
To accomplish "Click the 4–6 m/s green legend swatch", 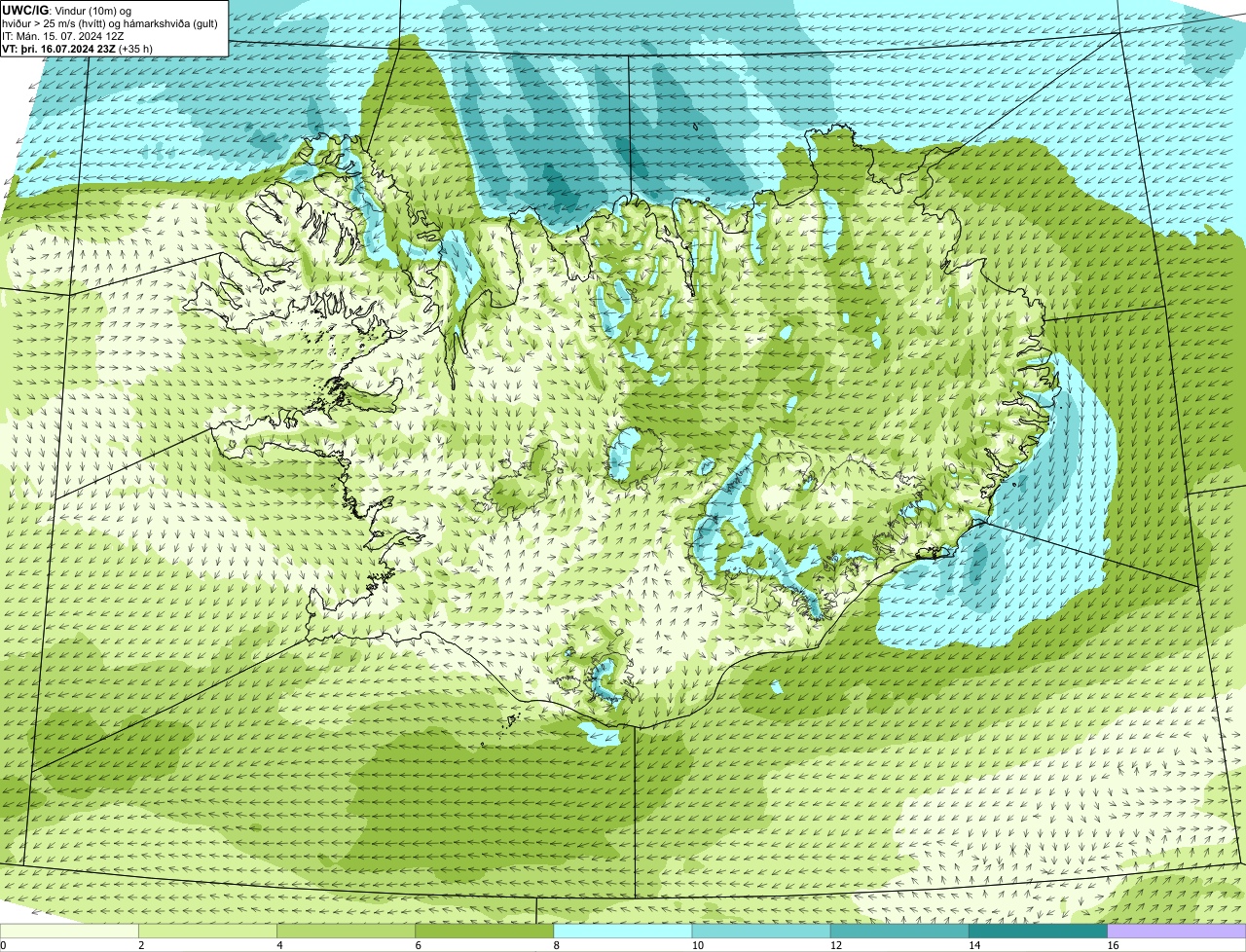I will (347, 931).
